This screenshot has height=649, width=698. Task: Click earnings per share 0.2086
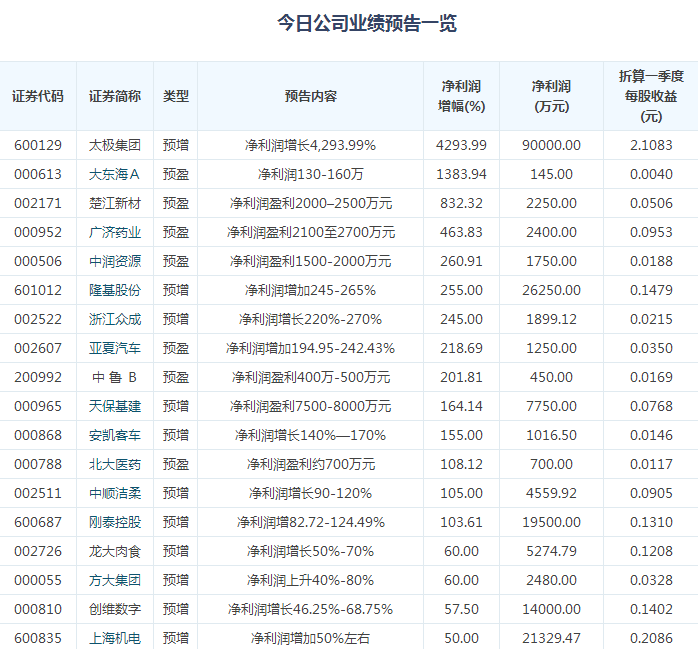(x=651, y=638)
